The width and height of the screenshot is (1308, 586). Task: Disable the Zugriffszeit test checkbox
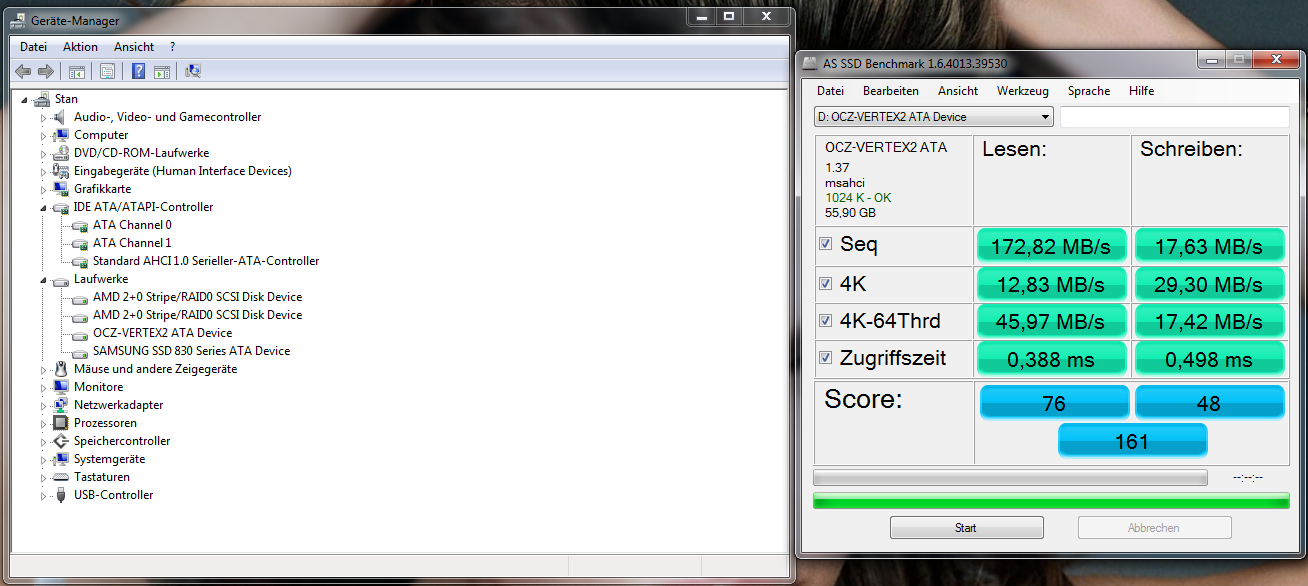click(x=825, y=358)
